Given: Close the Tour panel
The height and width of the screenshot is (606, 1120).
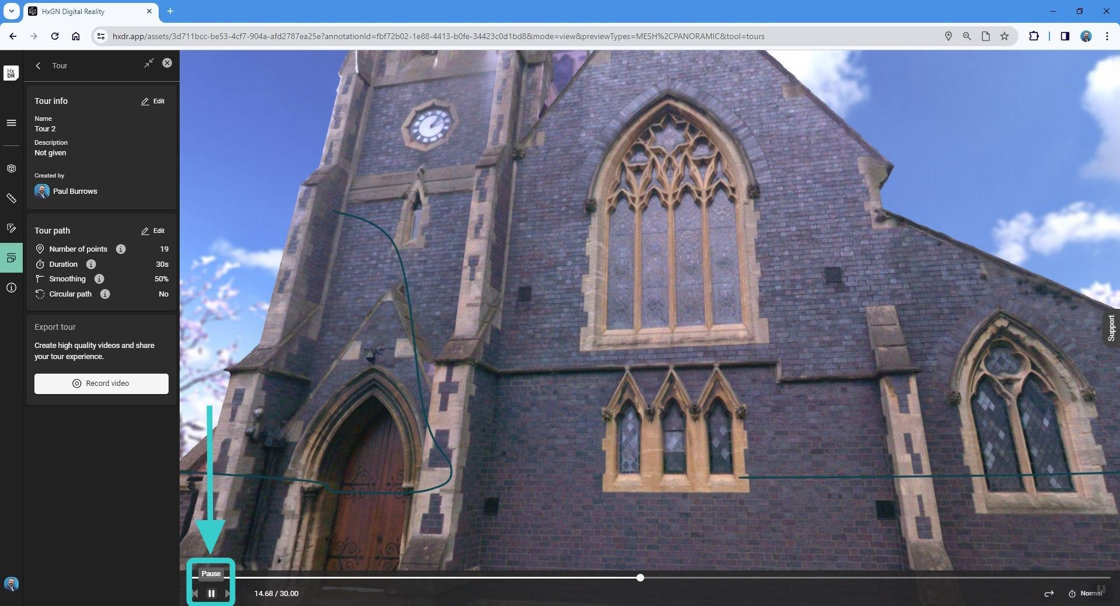Looking at the screenshot, I should pos(167,63).
